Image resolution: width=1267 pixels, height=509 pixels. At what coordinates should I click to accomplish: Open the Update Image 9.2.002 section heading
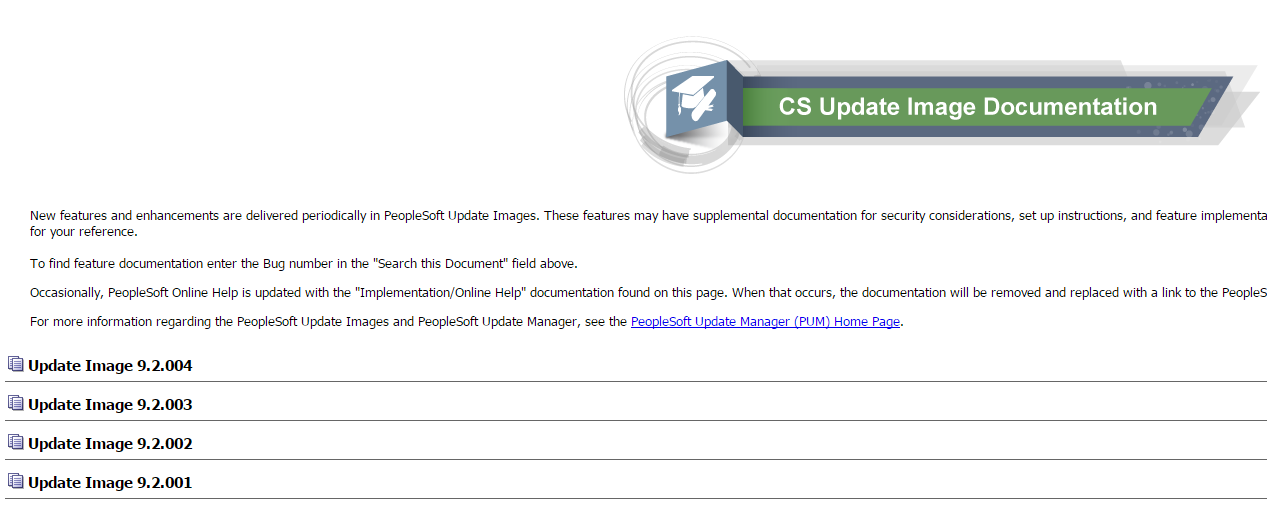(x=110, y=444)
